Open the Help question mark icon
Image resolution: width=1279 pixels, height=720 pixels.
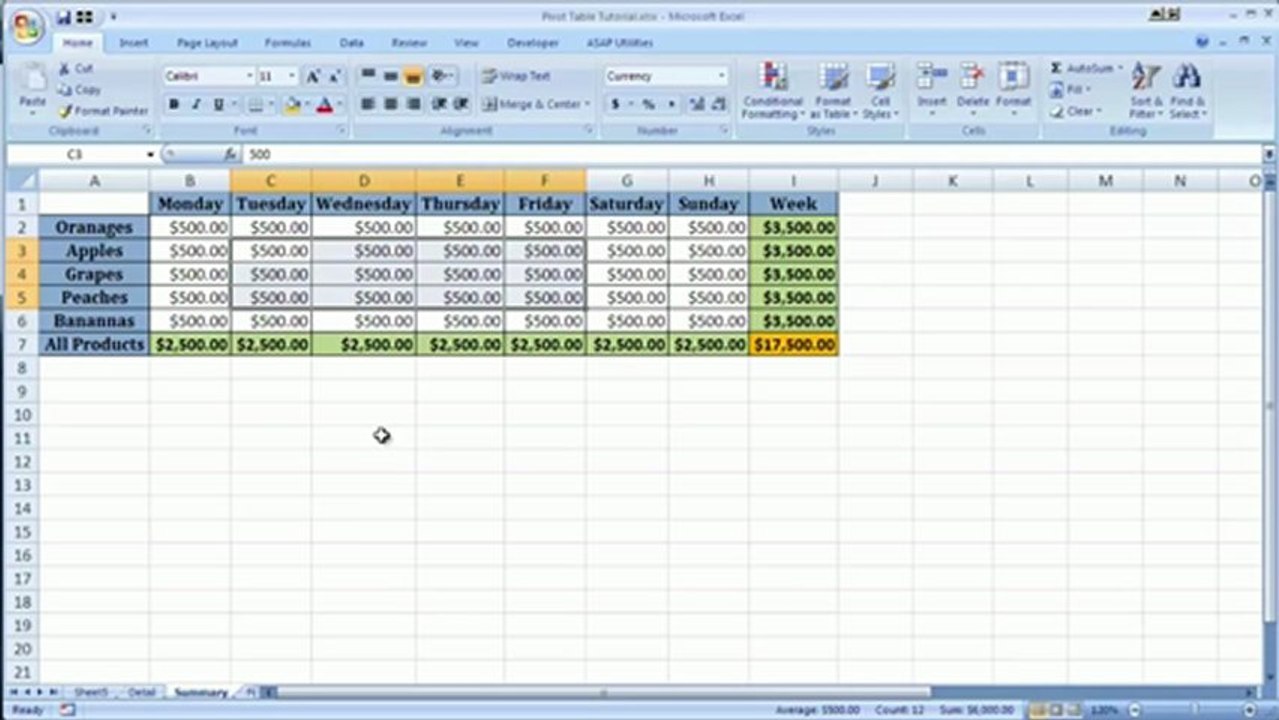(x=1203, y=42)
